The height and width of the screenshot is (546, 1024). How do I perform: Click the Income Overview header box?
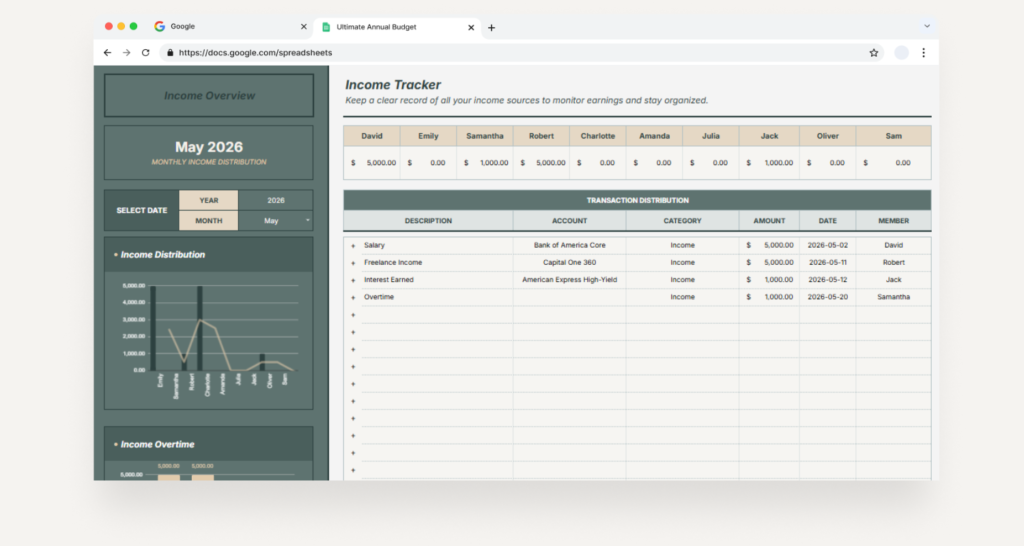(209, 95)
